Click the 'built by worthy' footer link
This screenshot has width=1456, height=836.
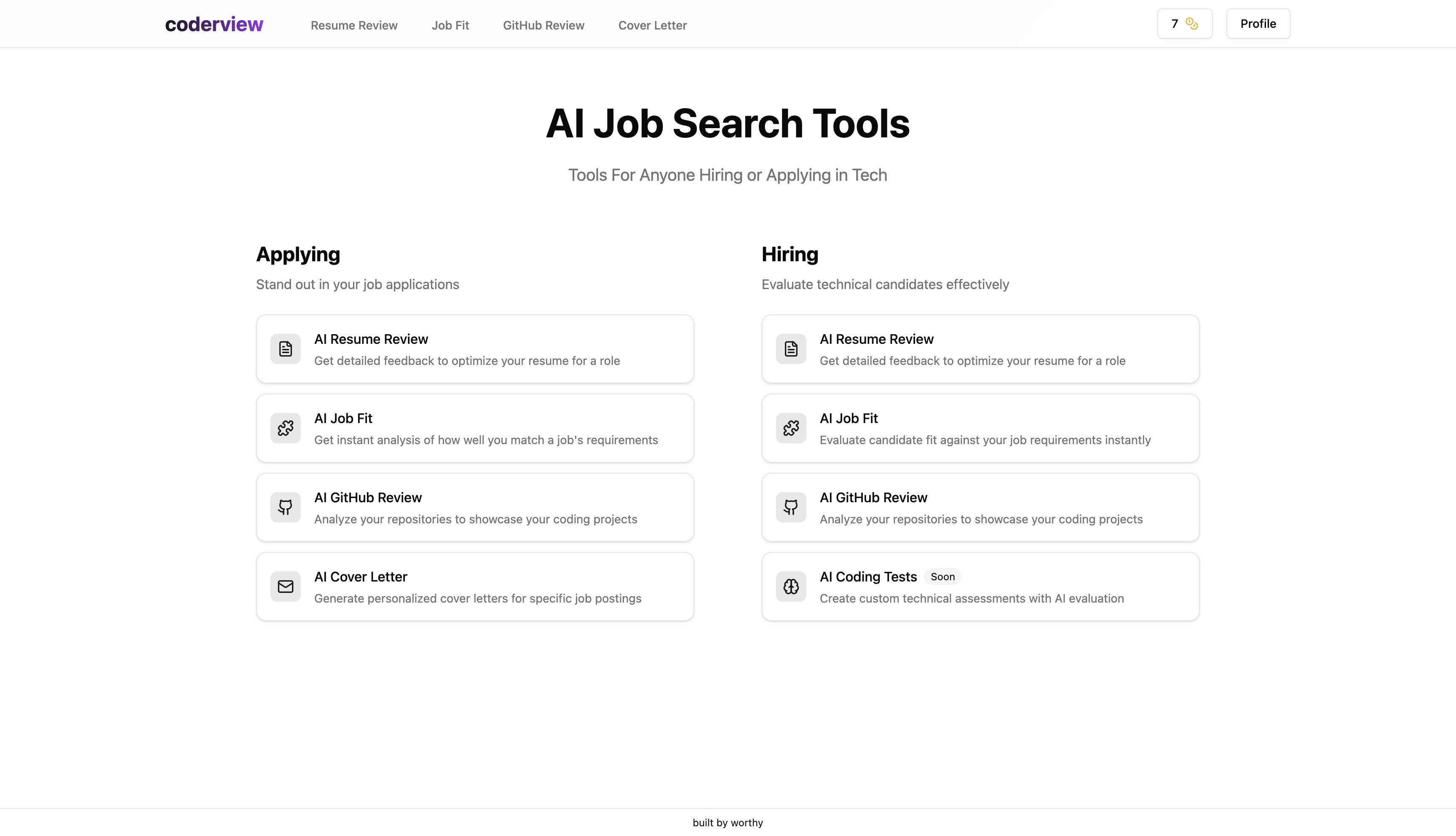(x=728, y=822)
